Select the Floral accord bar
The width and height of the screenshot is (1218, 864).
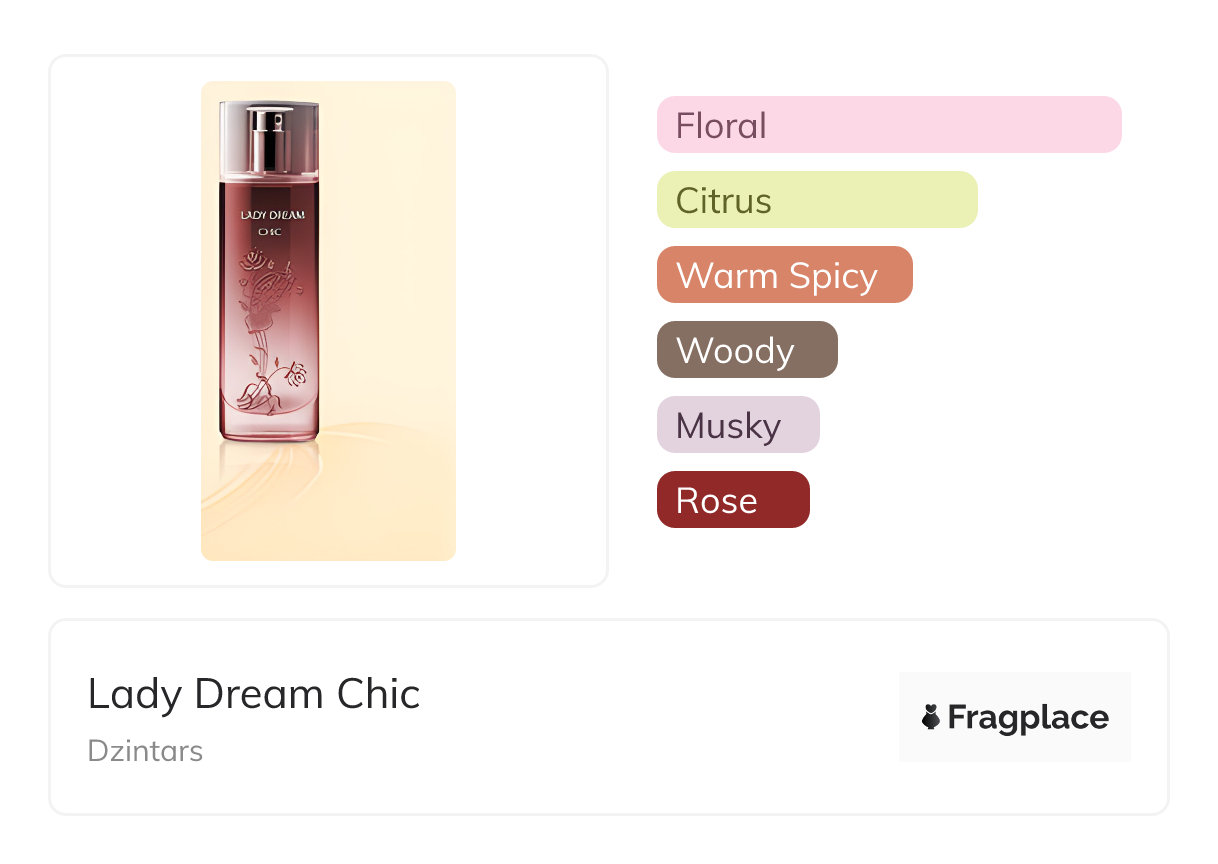click(888, 125)
